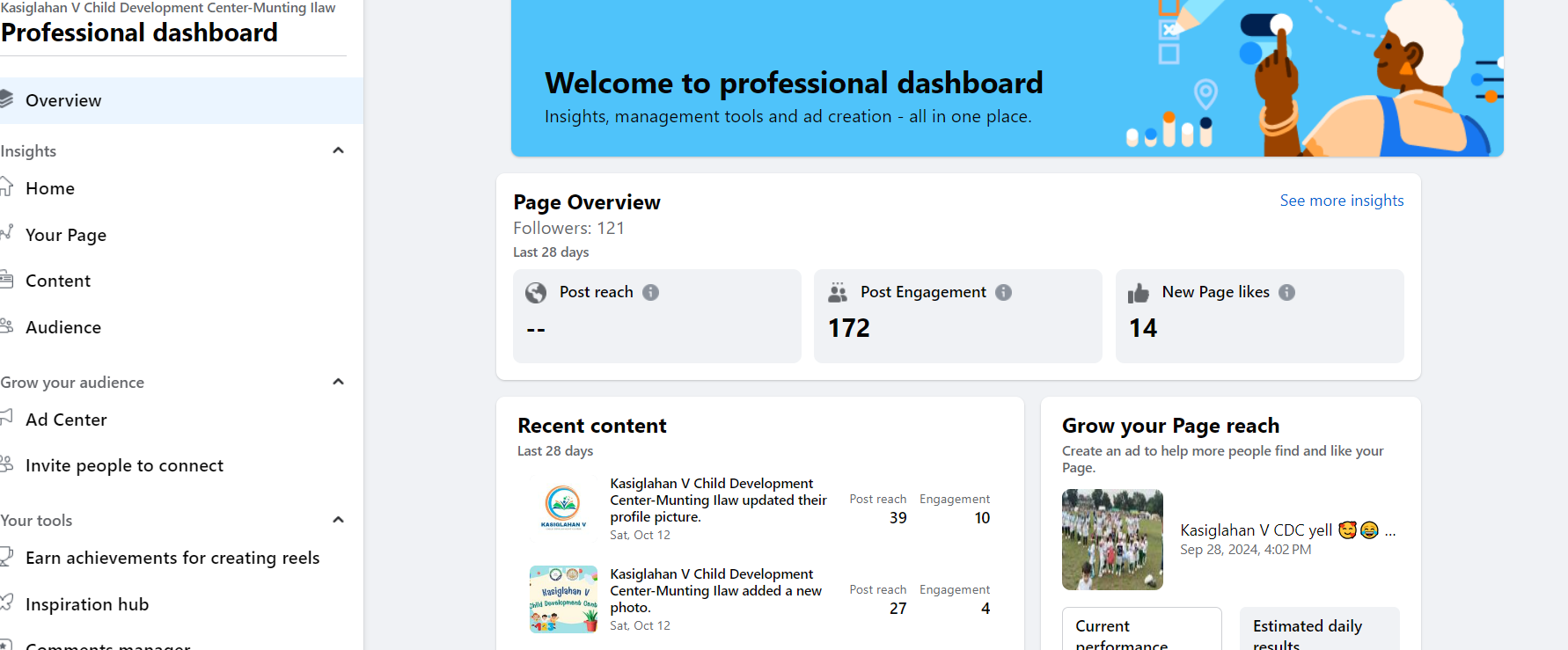Click the Ad Center megaphone icon
The height and width of the screenshot is (650, 1568).
[x=6, y=419]
